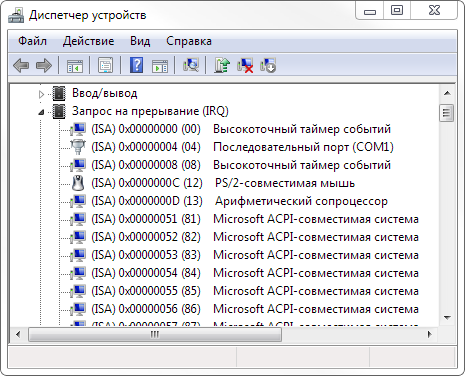
Task: Click the COM1 serial port icon
Action: click(x=78, y=147)
